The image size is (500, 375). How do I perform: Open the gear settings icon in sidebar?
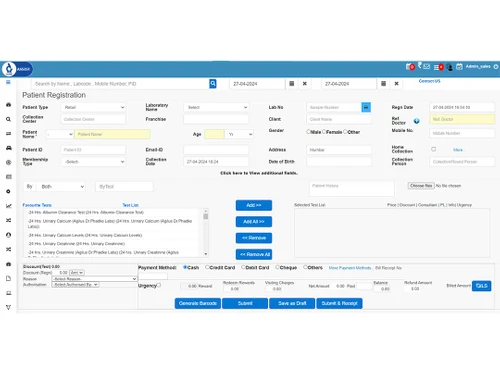tap(8, 191)
